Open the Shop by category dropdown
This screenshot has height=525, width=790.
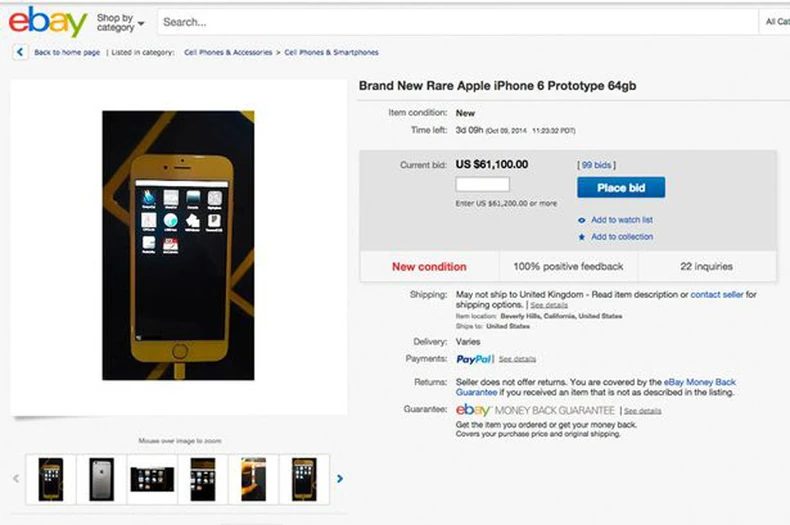click(120, 22)
